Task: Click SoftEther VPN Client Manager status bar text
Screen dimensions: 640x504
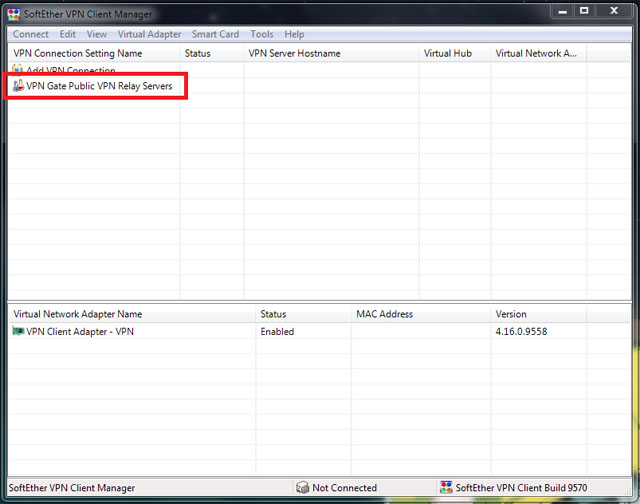Action: coord(72,488)
